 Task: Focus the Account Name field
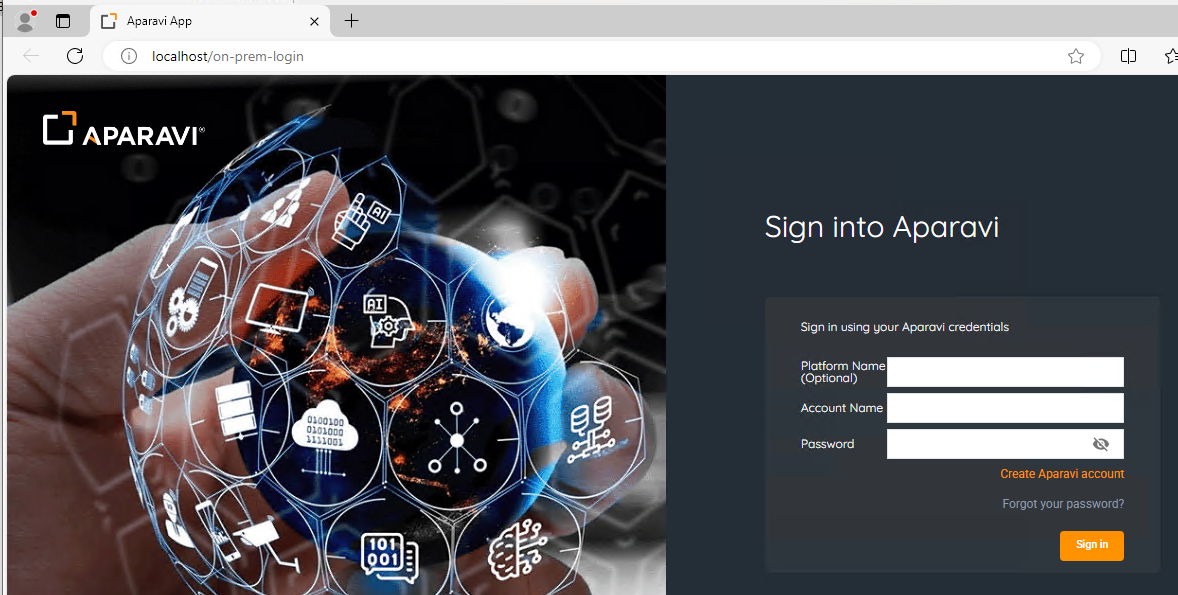(1005, 408)
